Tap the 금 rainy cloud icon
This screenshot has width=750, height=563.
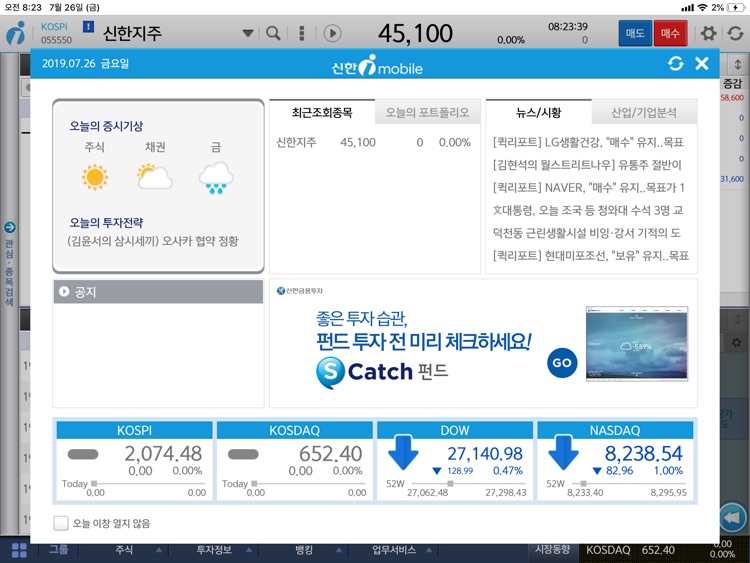click(x=216, y=177)
